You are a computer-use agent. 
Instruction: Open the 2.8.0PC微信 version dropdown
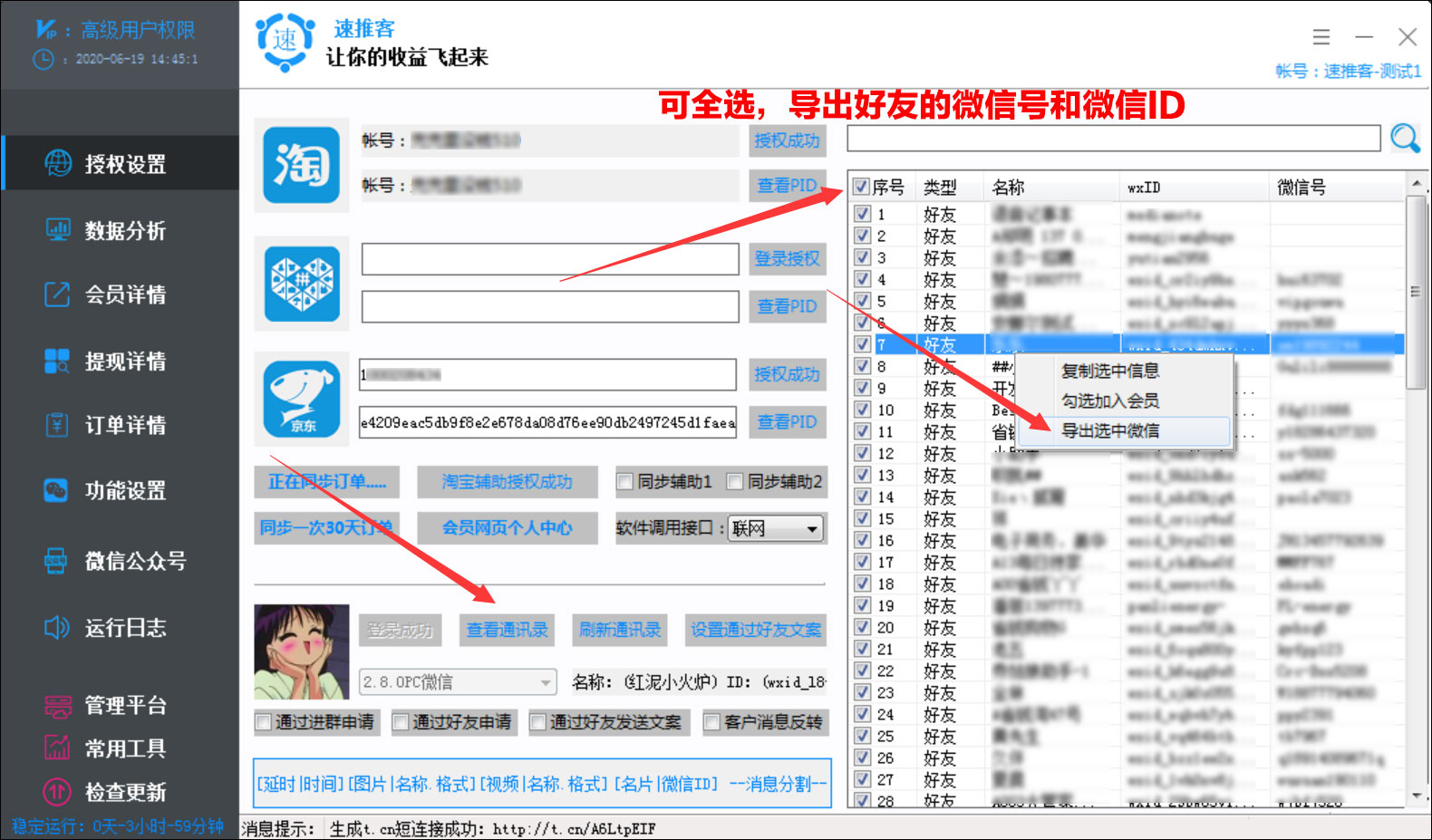point(458,681)
